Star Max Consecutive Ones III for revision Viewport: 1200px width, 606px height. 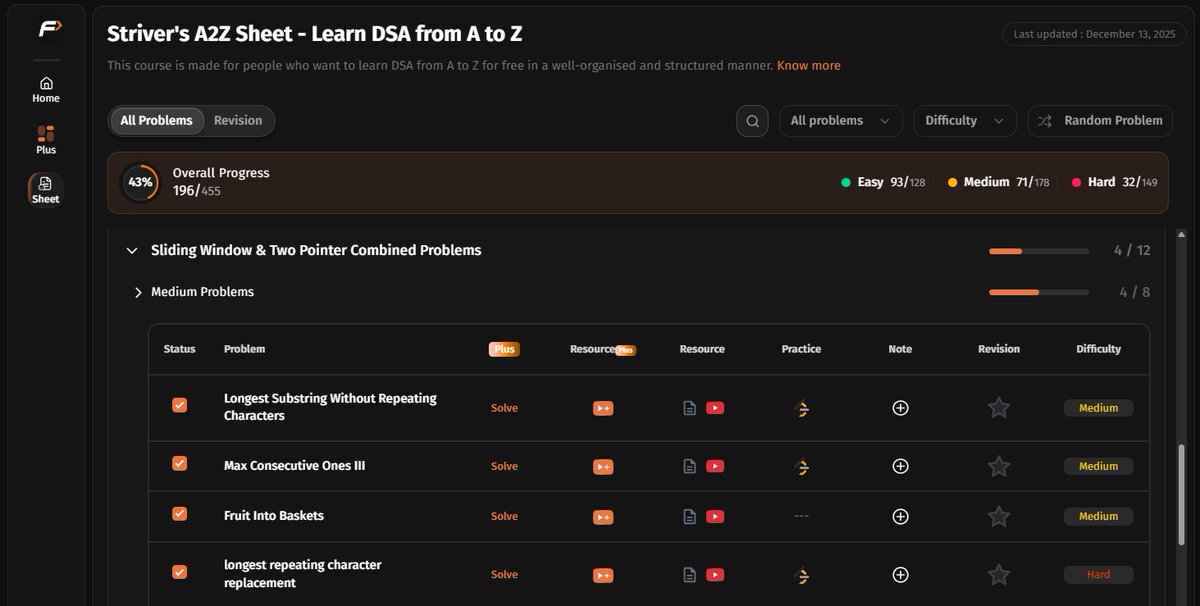(999, 466)
